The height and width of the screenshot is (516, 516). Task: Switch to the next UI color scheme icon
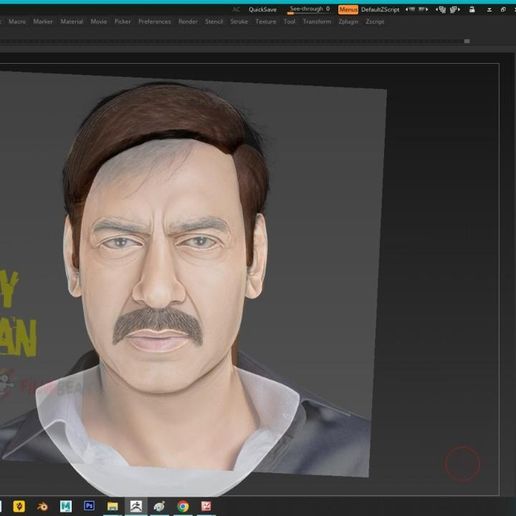click(x=455, y=10)
